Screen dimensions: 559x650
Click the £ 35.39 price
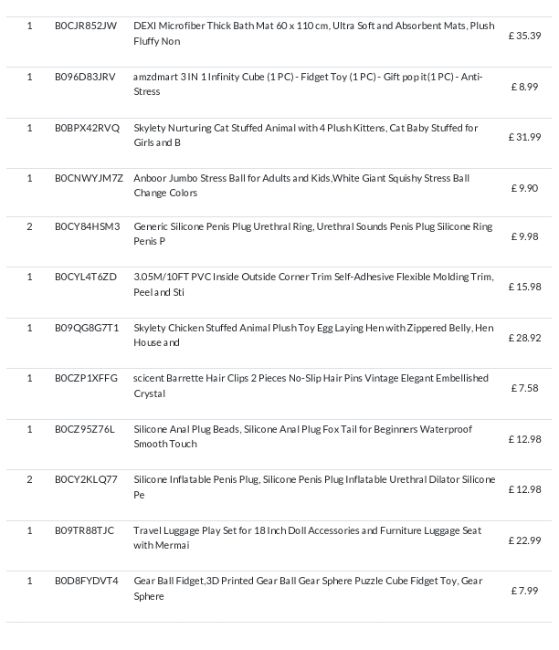[525, 36]
